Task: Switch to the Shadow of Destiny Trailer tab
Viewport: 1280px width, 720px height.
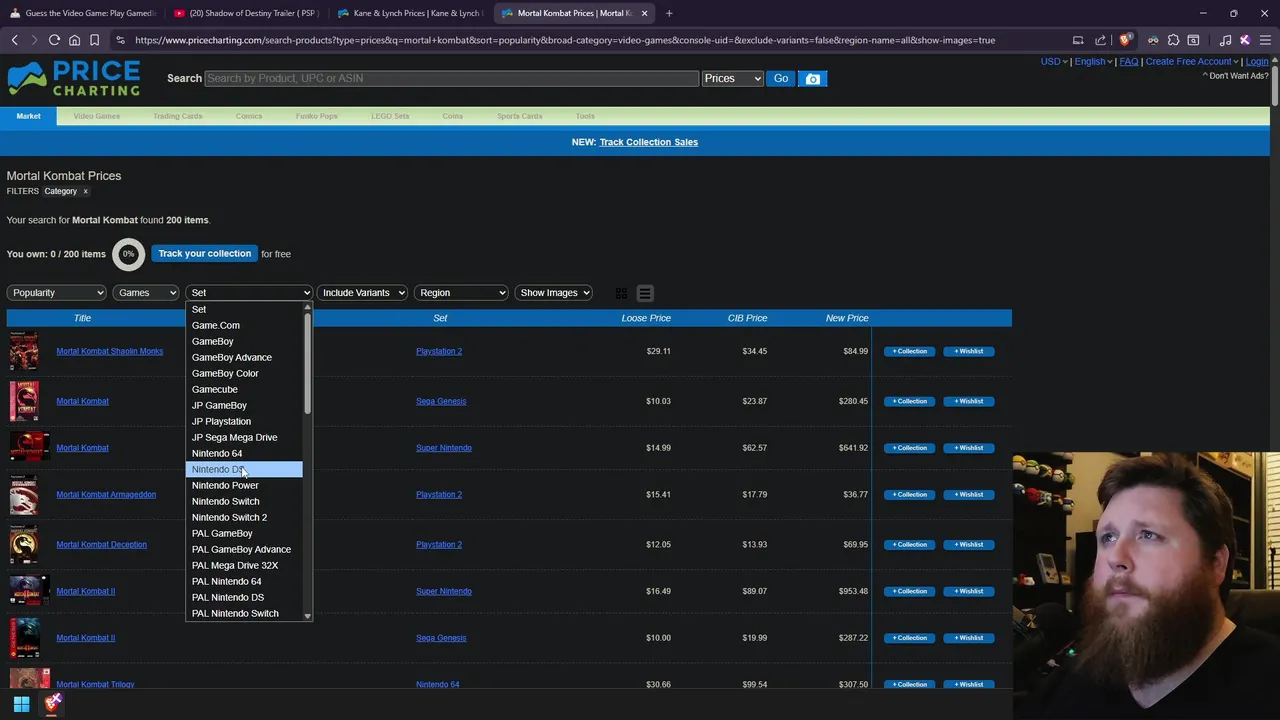Action: [245, 13]
